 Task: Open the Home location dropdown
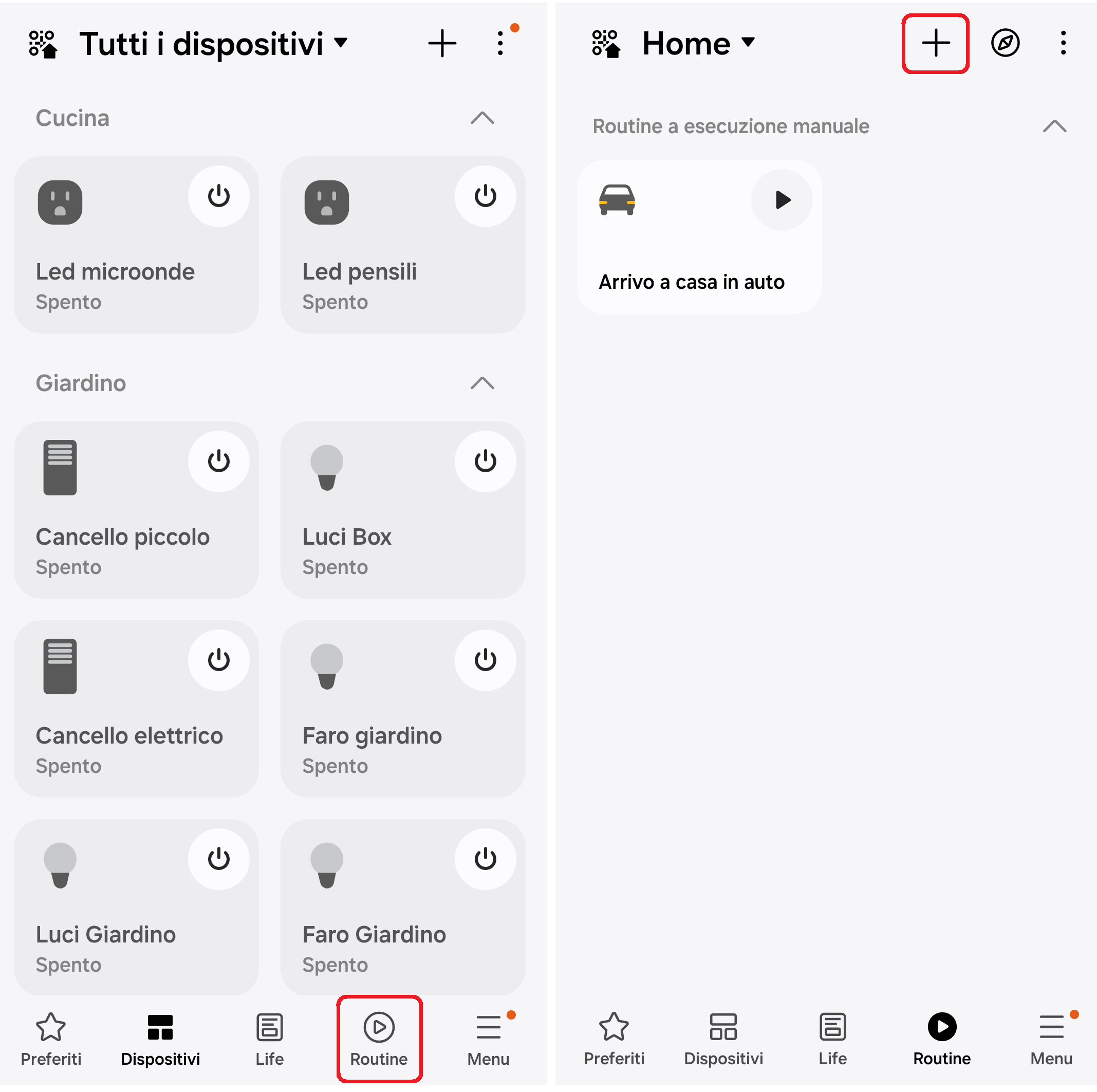coord(698,44)
